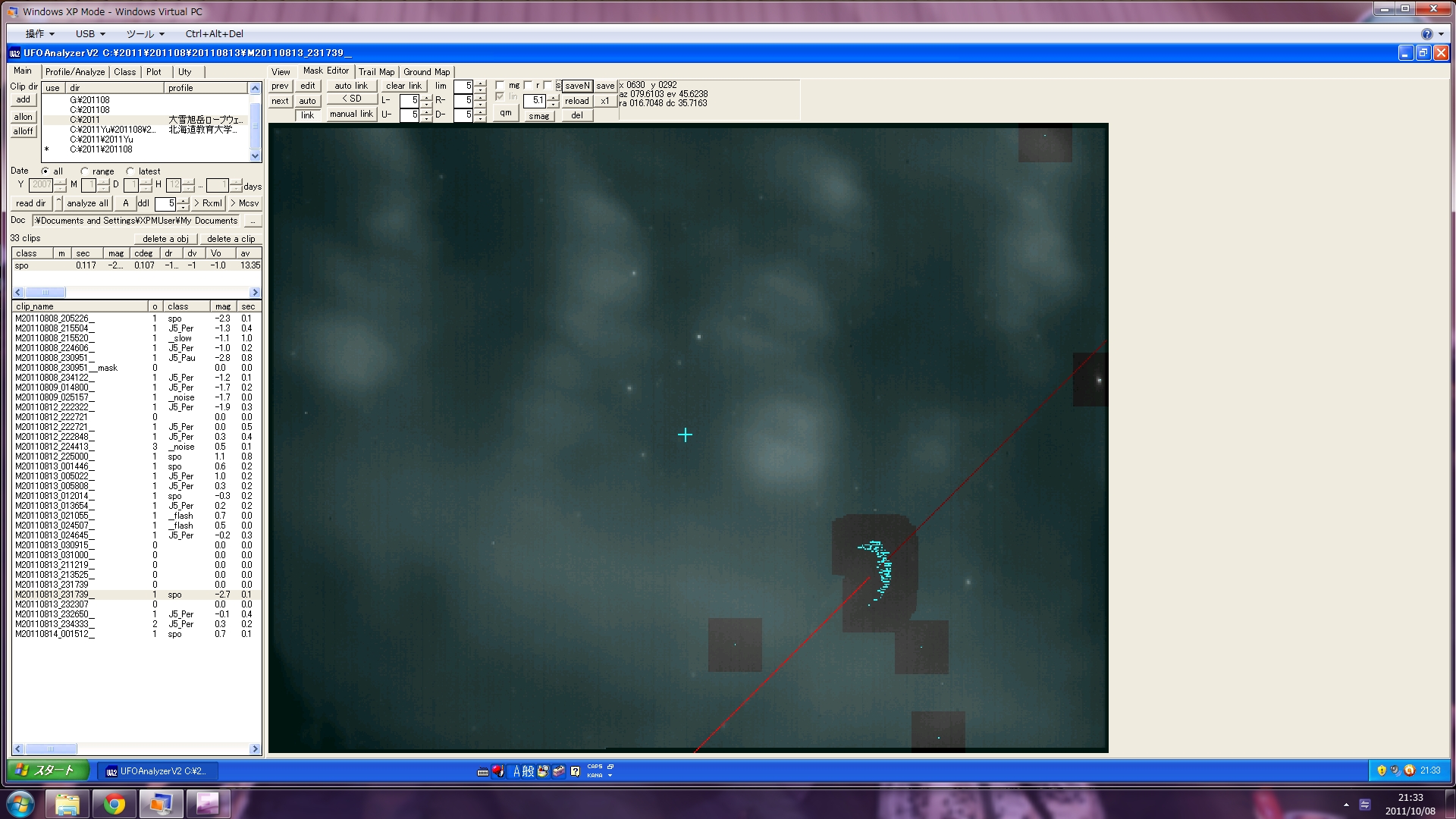
Task: Select clip M20110814_001512_ in list
Action: pos(136,635)
